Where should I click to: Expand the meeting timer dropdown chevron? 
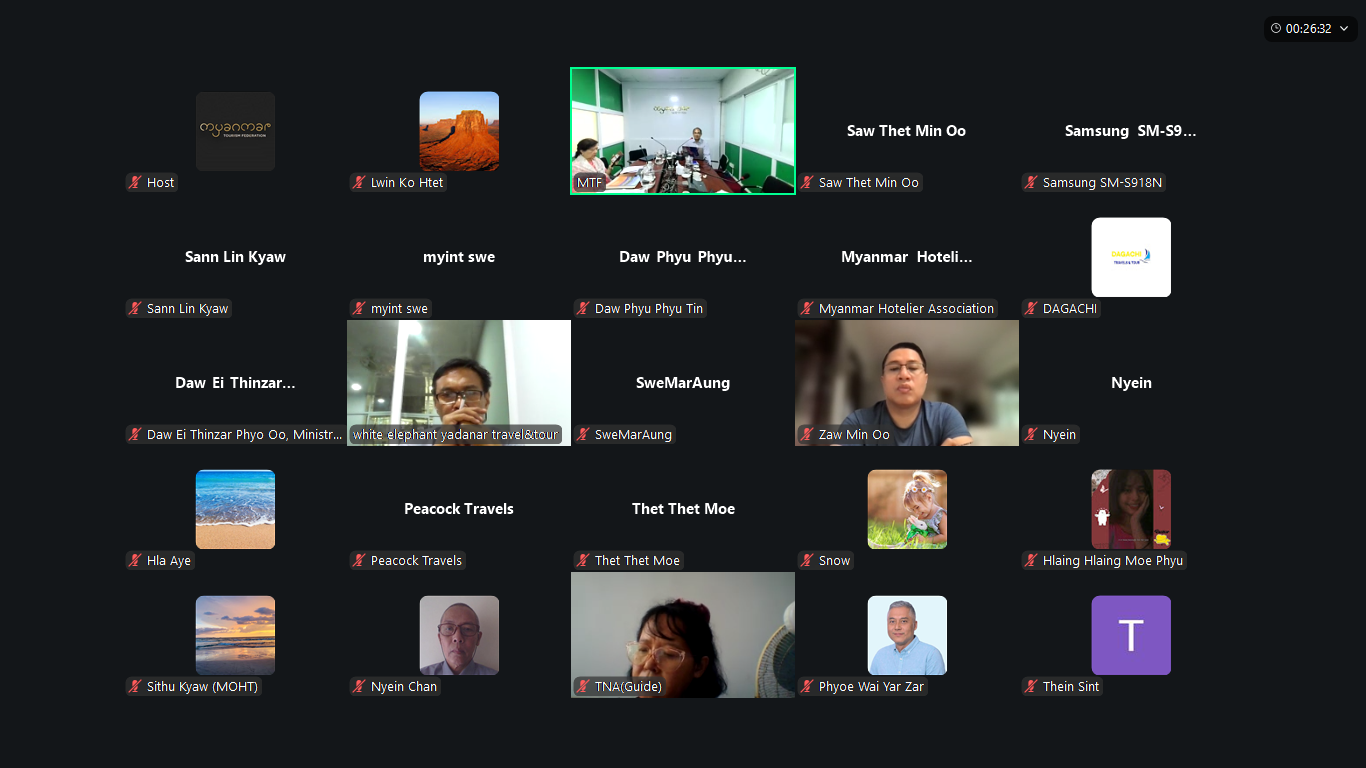(1345, 29)
